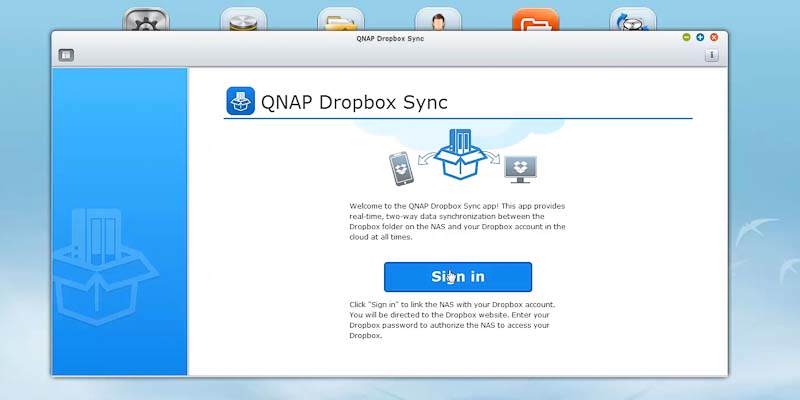Open the Backup Station desktop icon
800x400 pixels.
(633, 20)
